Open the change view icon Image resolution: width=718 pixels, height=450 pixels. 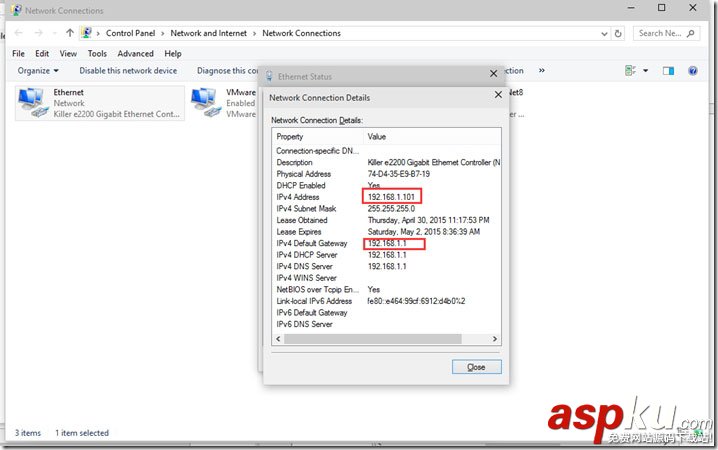(x=631, y=70)
